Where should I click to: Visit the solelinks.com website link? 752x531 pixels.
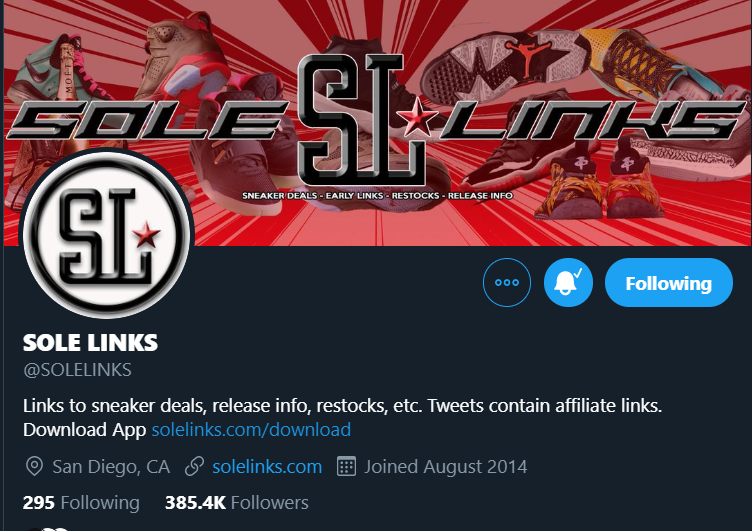coord(267,466)
